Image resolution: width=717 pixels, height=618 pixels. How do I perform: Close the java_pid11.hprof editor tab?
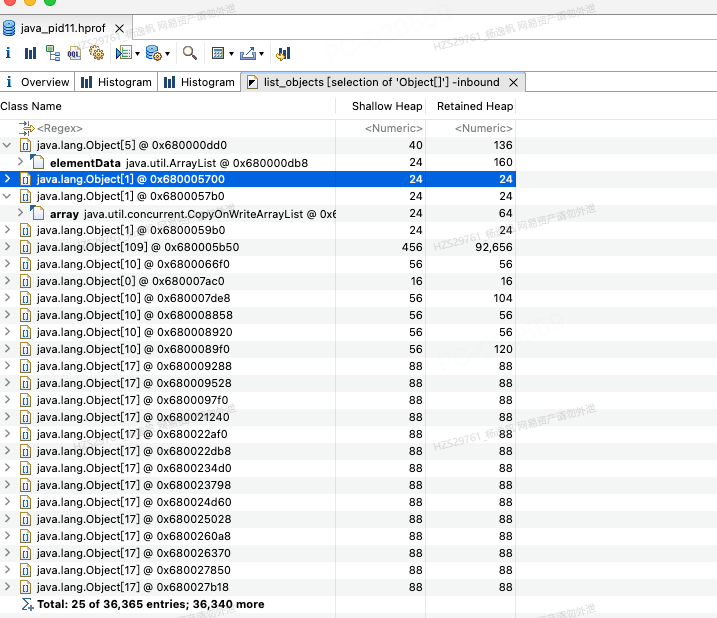119,28
